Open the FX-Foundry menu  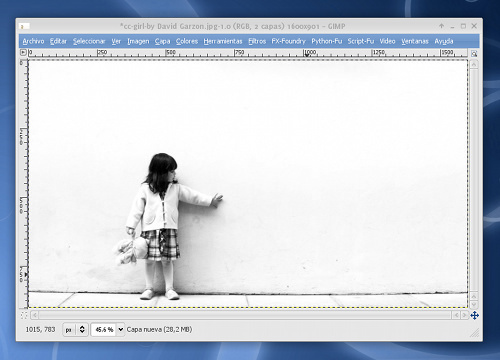(x=288, y=41)
